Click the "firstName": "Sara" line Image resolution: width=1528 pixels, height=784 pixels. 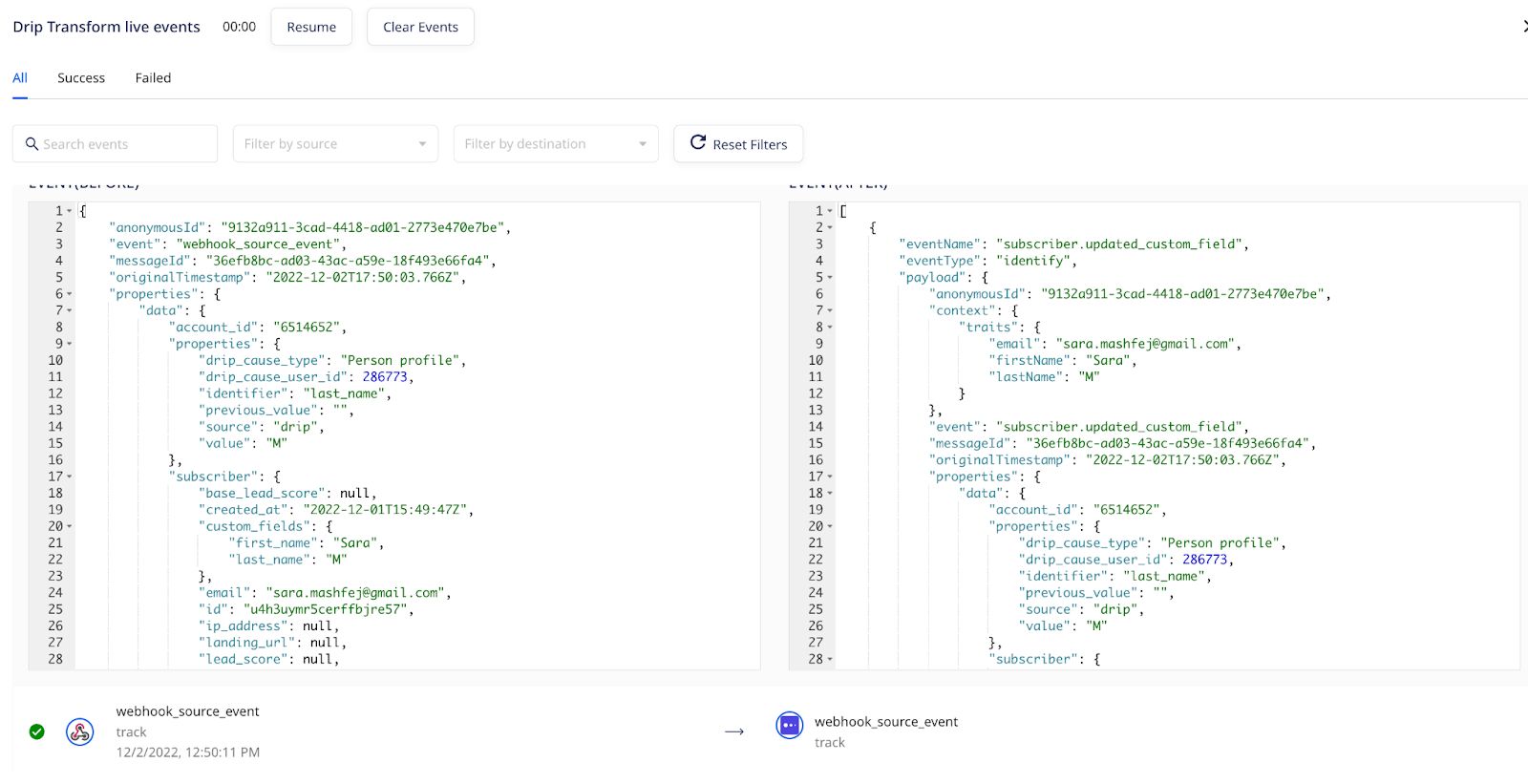1063,360
